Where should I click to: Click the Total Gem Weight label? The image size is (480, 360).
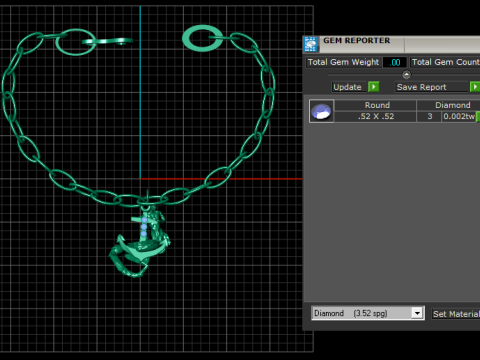343,62
